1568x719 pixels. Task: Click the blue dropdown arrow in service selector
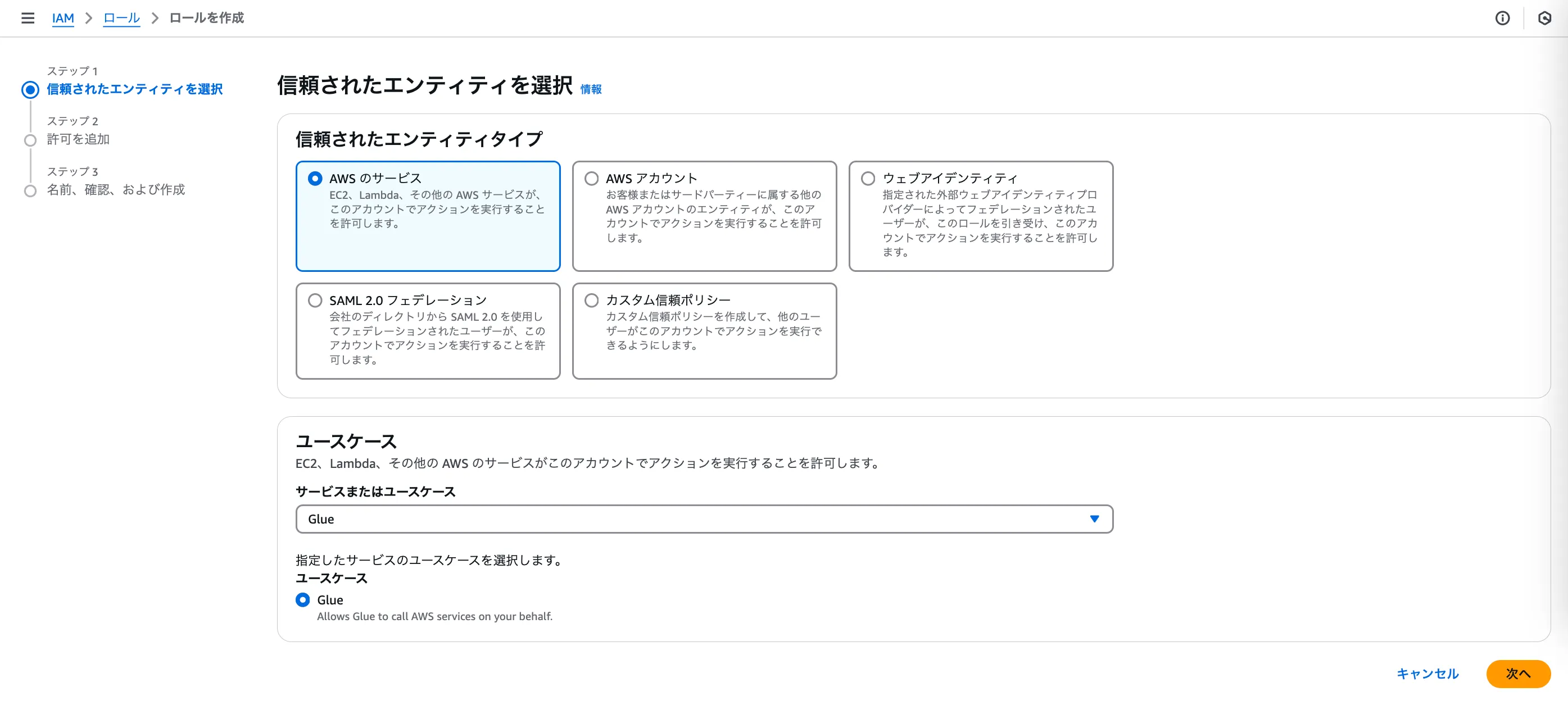coord(1094,519)
